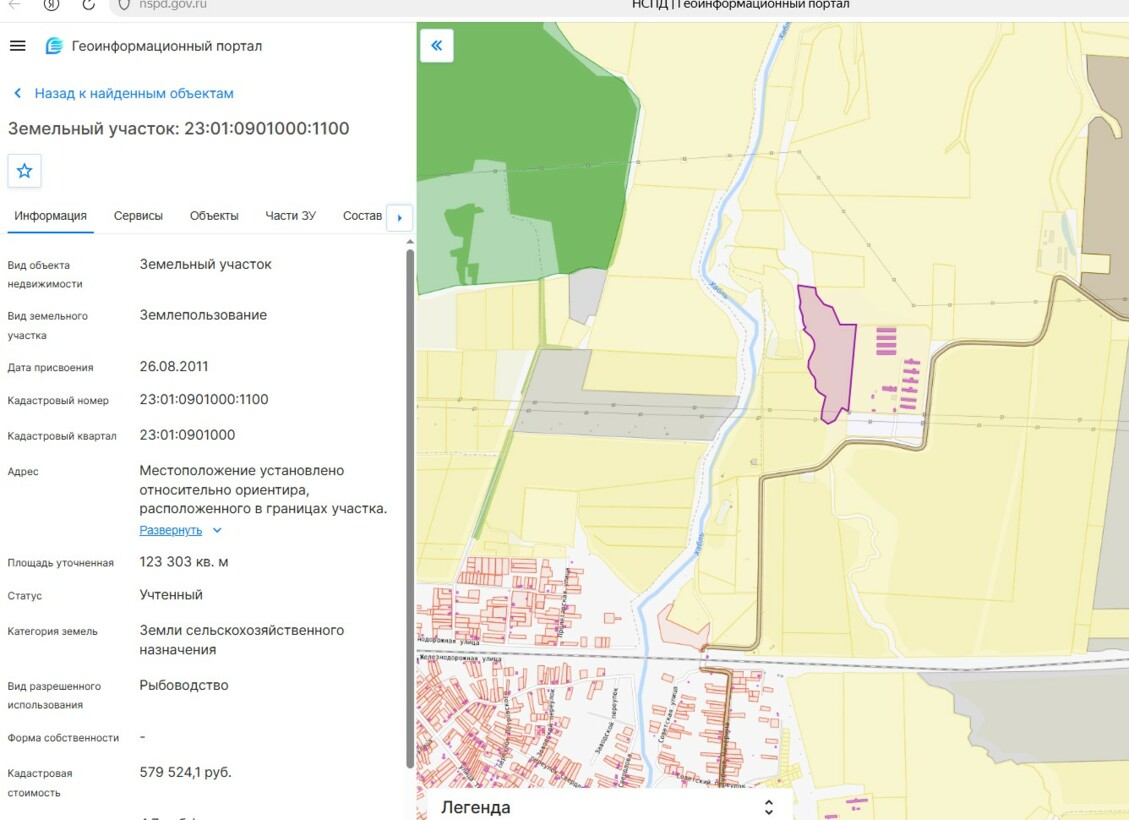This screenshot has height=820, width=1129.
Task: Switch to the Объекты tab
Action: pos(214,216)
